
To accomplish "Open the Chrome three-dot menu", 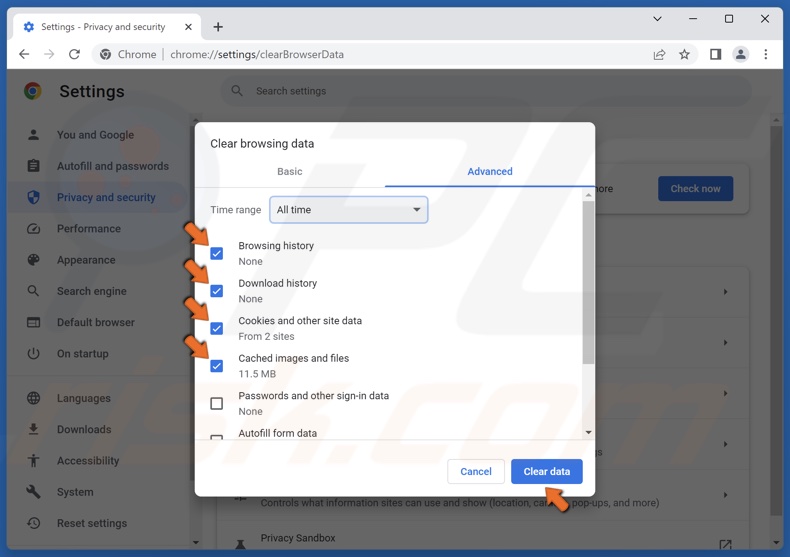I will click(766, 54).
